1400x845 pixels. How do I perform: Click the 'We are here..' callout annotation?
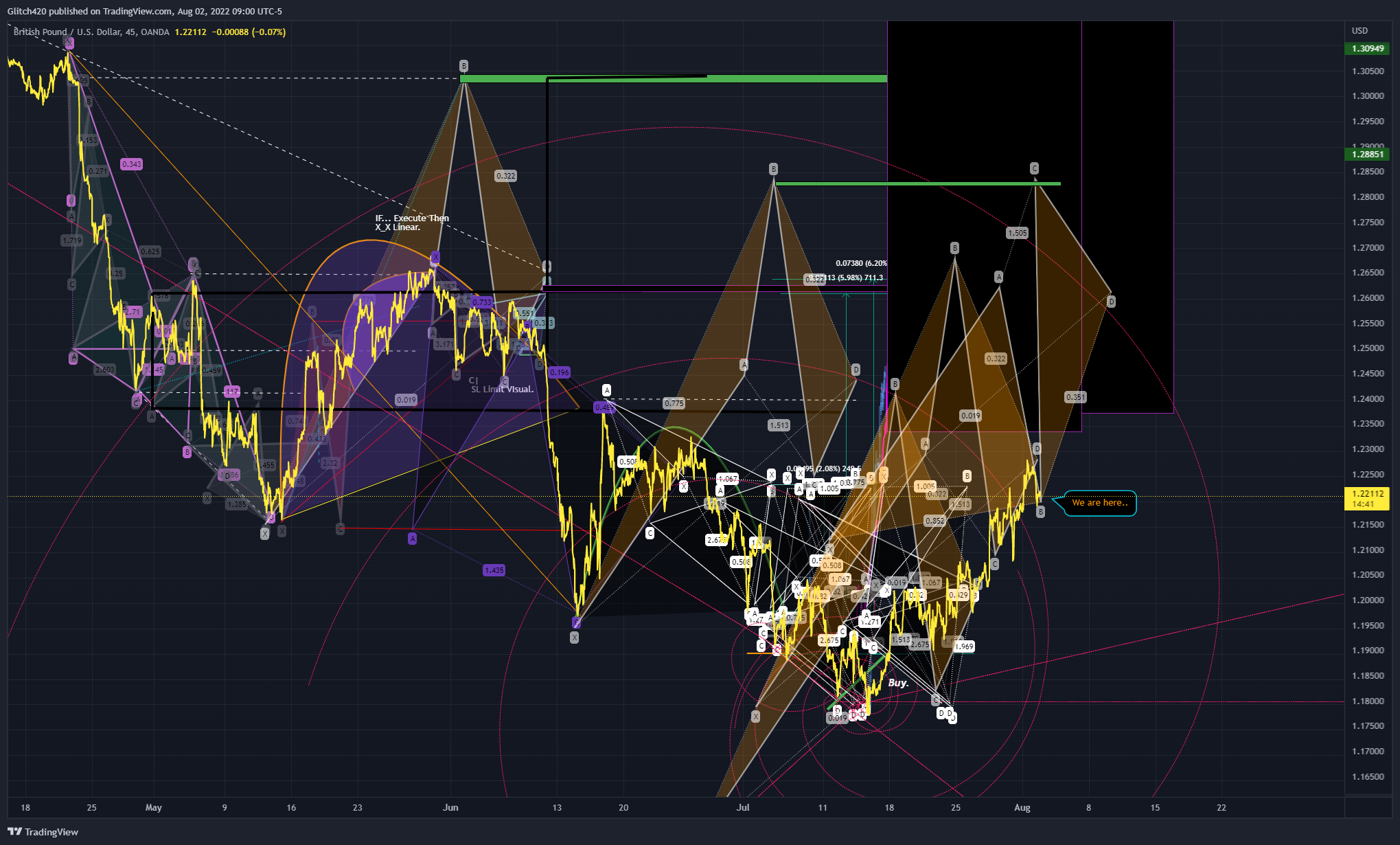tap(1099, 503)
